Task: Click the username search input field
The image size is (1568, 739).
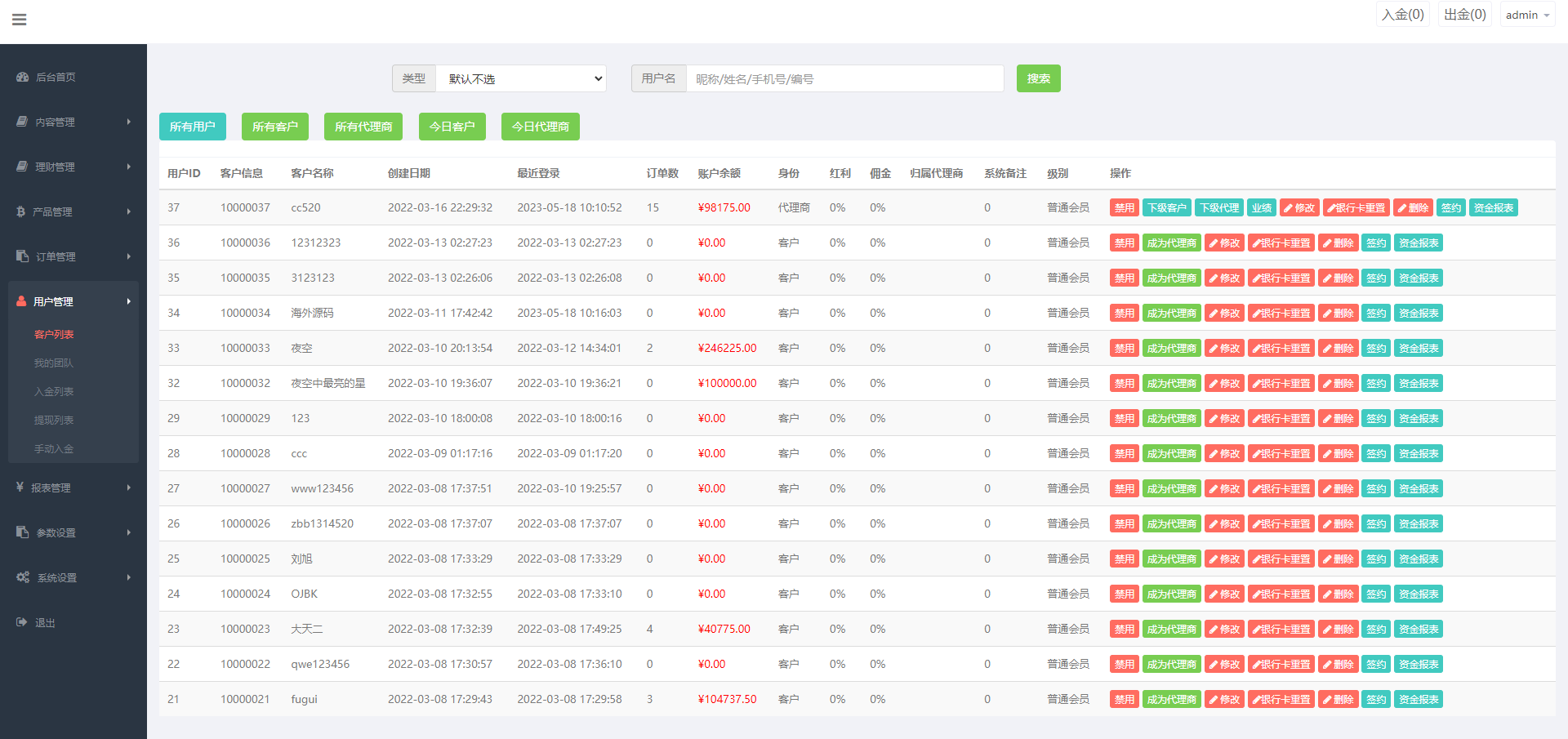Action: coord(845,78)
